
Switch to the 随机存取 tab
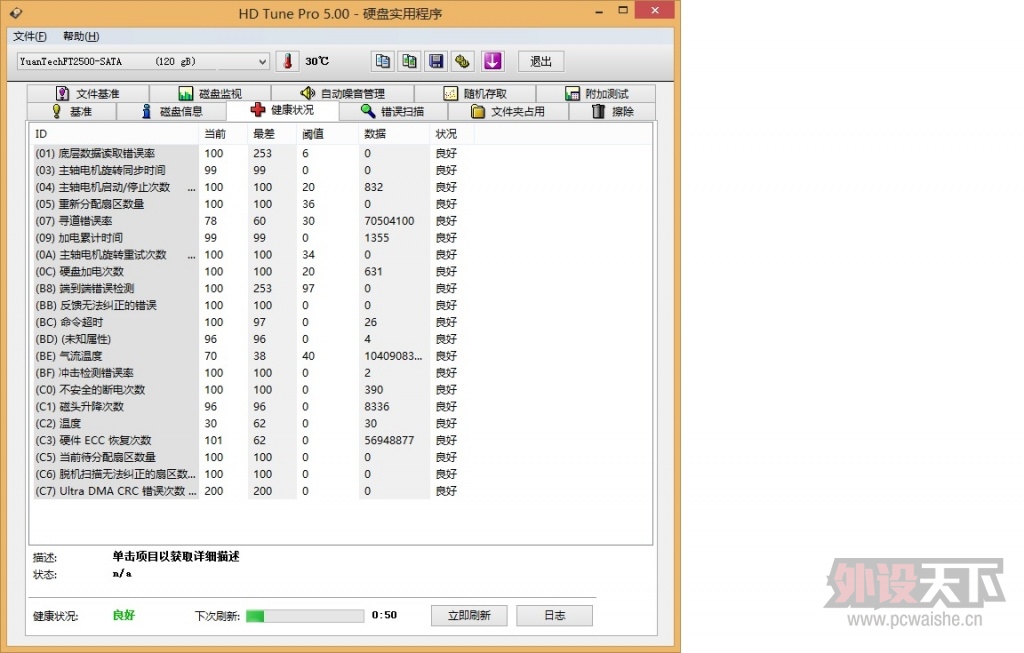[475, 93]
